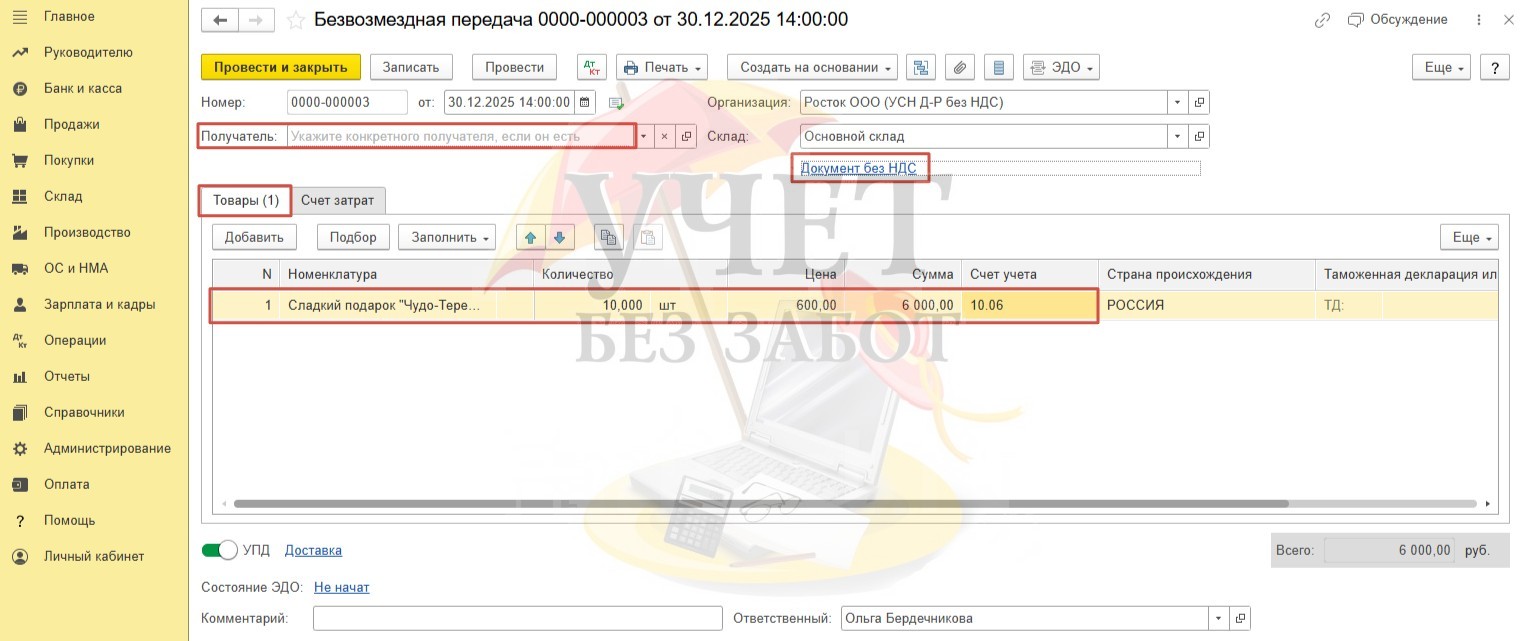Show Дт/Кт accounting entries icon
This screenshot has width=1523, height=641.
click(x=592, y=67)
